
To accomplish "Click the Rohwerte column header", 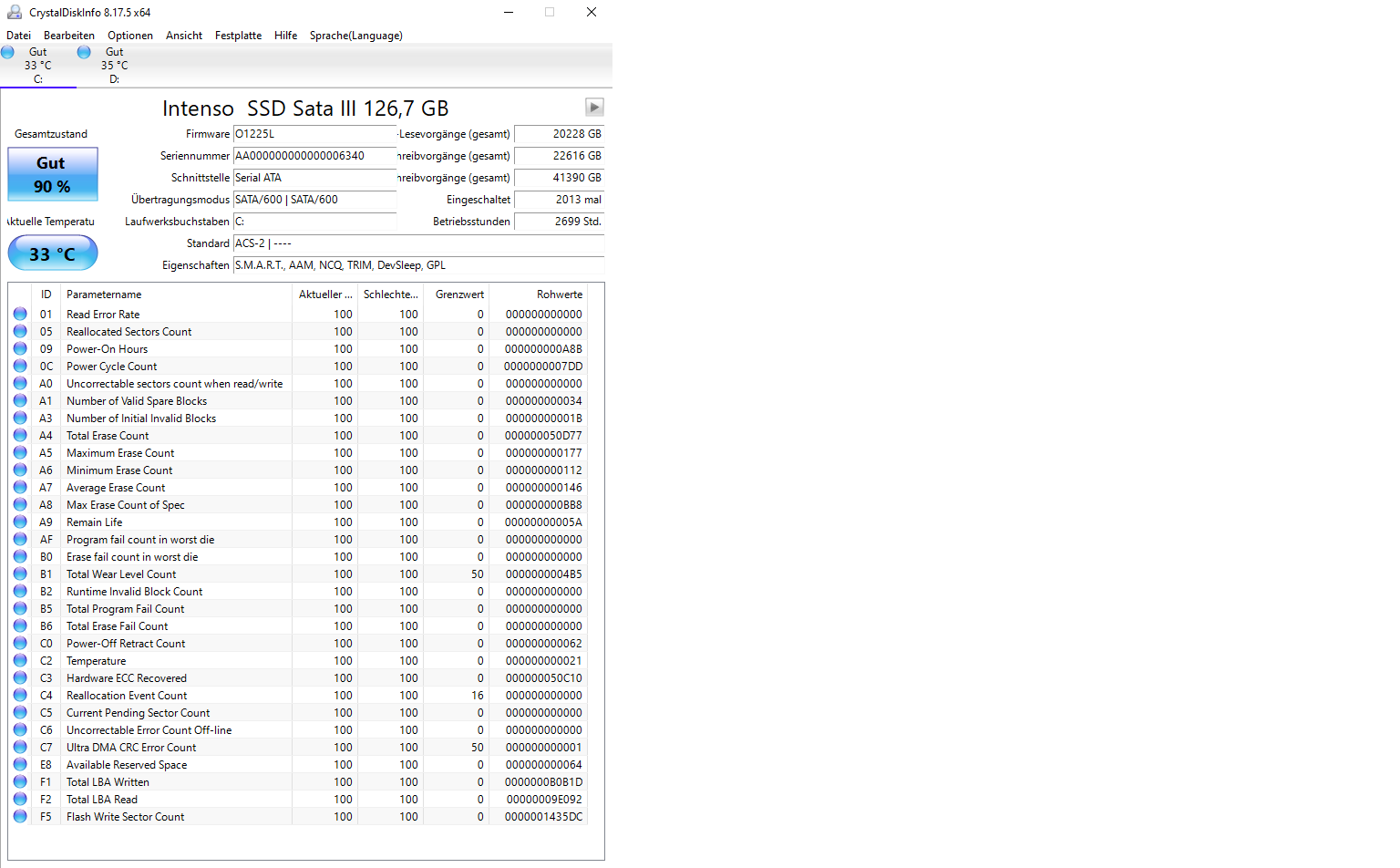I will click(x=539, y=294).
